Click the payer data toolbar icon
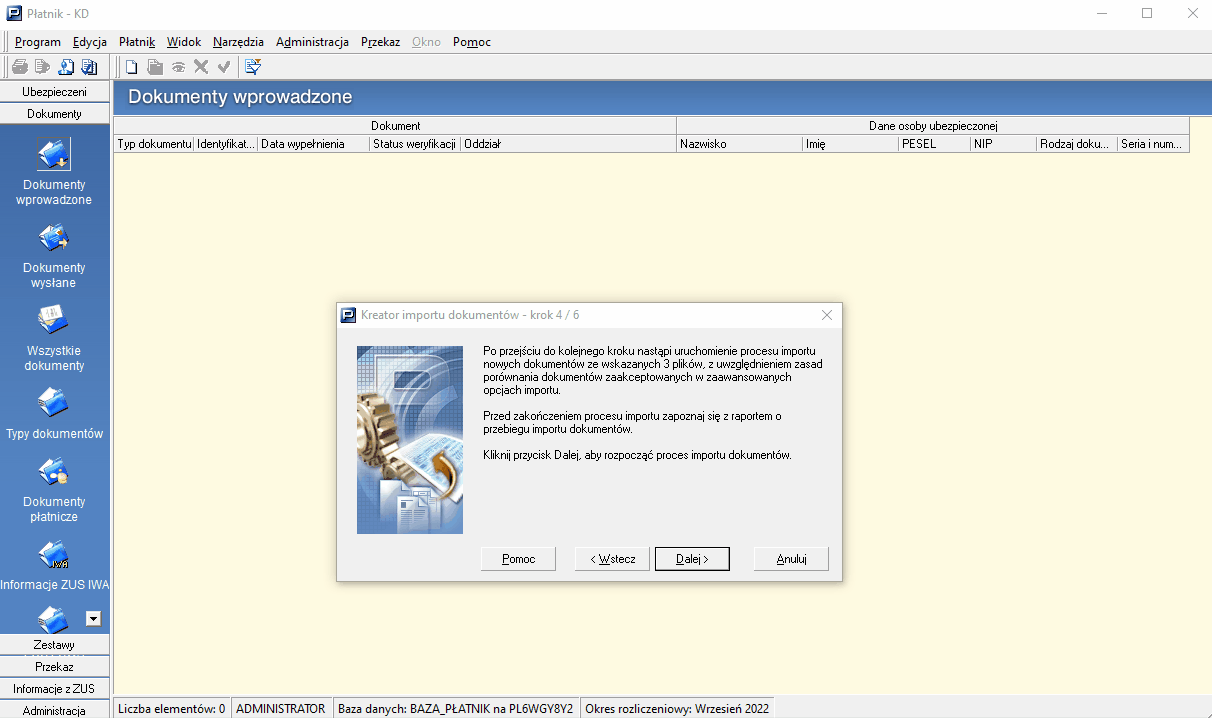Screen dimensions: 1212x718 [66, 67]
